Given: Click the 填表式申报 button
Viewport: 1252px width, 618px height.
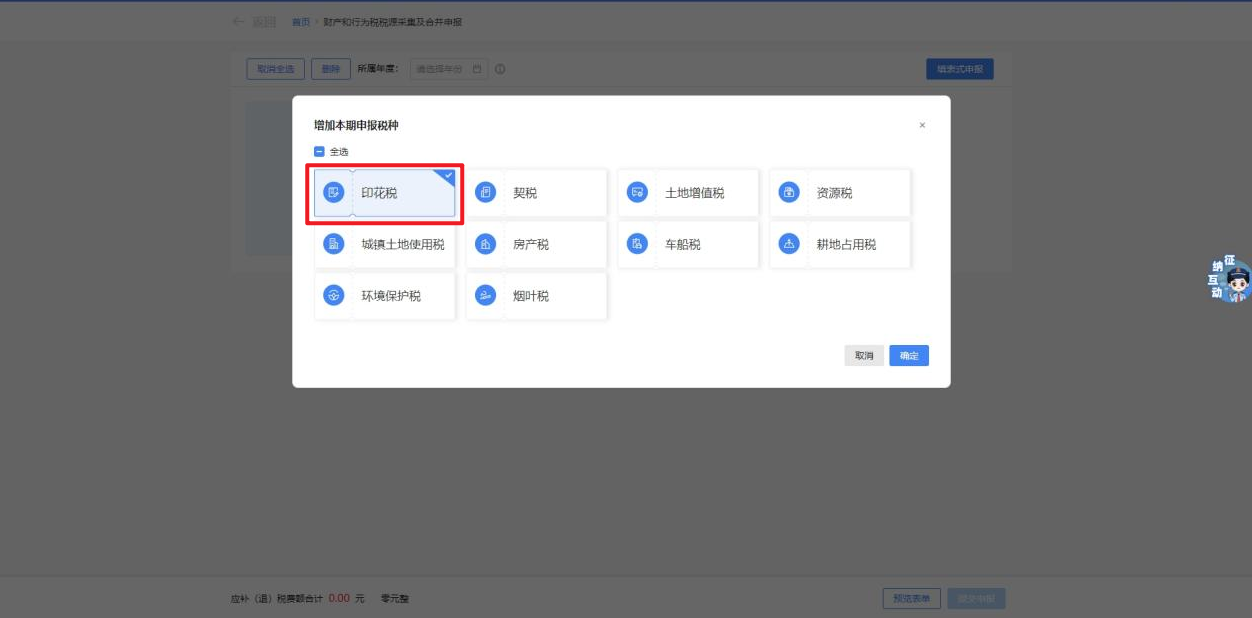Looking at the screenshot, I should (x=959, y=69).
